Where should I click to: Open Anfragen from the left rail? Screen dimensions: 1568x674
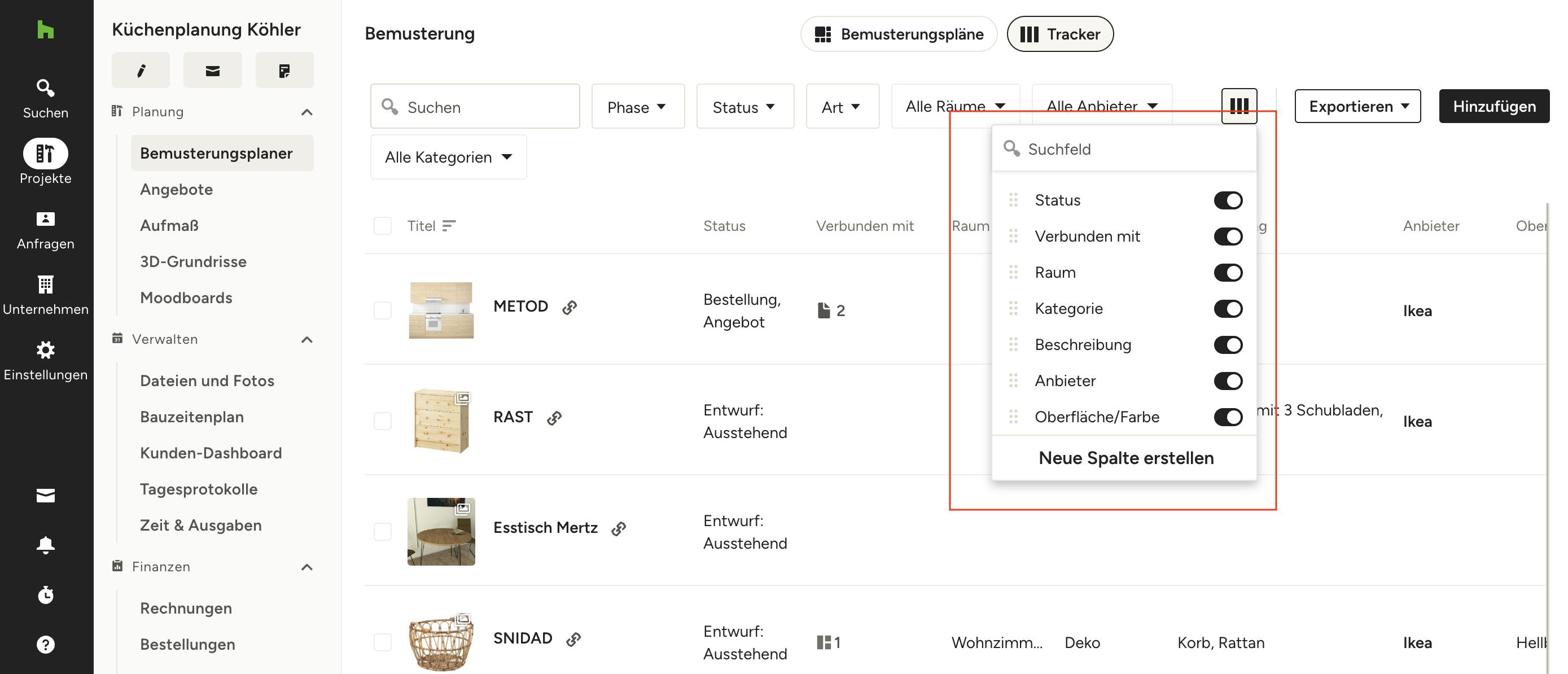click(x=46, y=231)
